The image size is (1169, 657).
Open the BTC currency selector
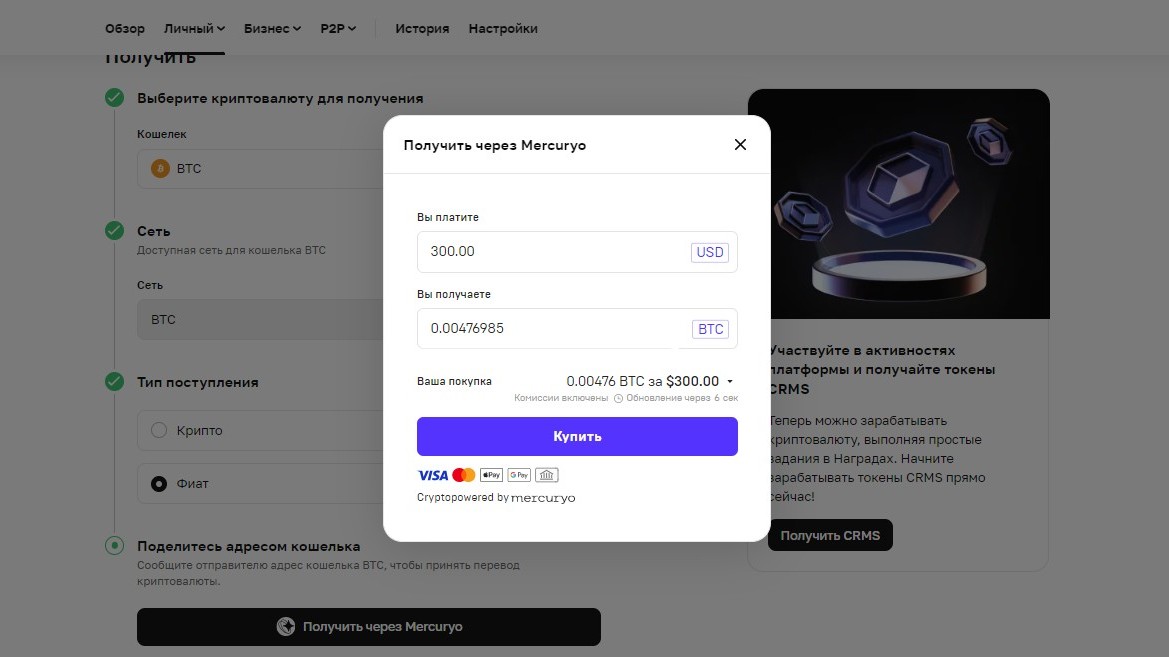pos(710,329)
